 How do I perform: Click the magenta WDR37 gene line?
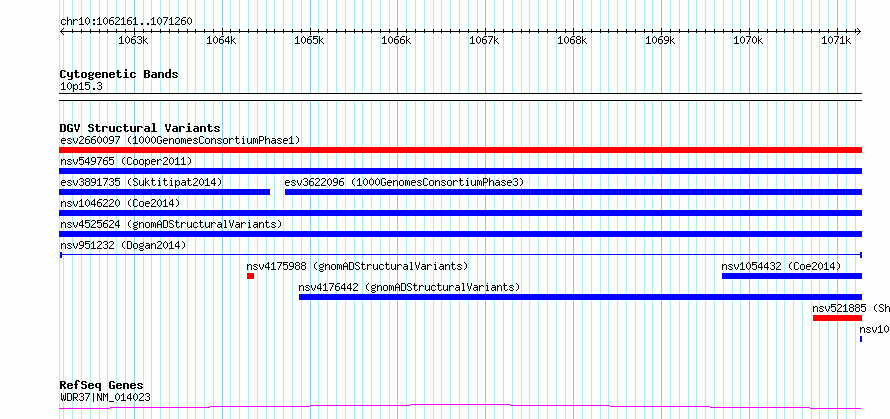tap(460, 407)
